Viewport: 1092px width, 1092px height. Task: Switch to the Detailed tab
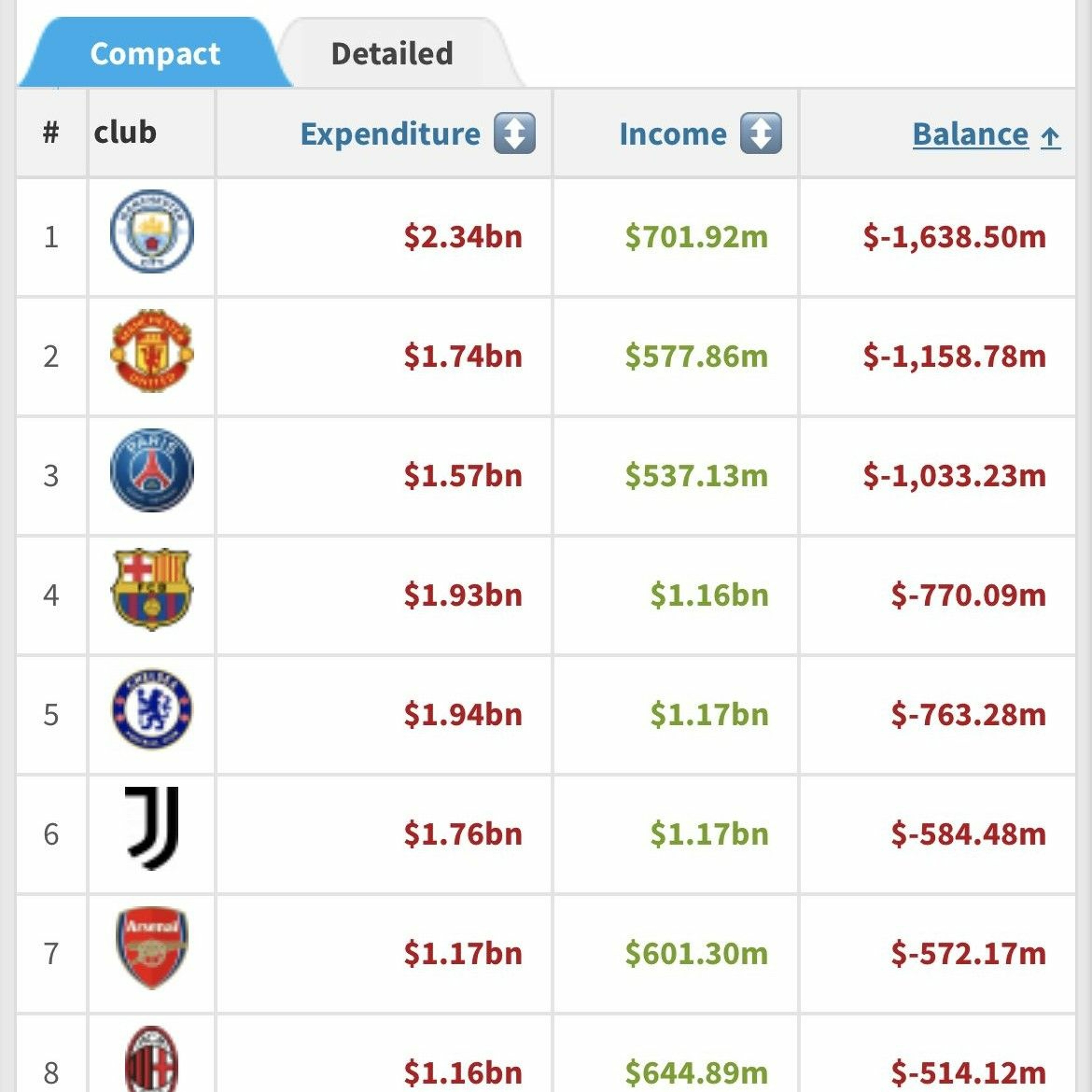[x=392, y=54]
